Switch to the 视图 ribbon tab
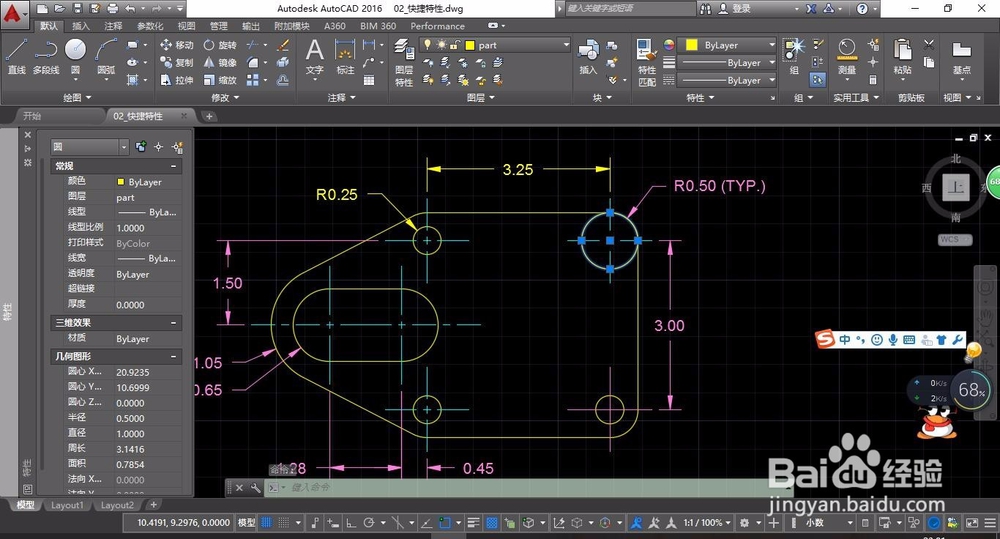 187,26
